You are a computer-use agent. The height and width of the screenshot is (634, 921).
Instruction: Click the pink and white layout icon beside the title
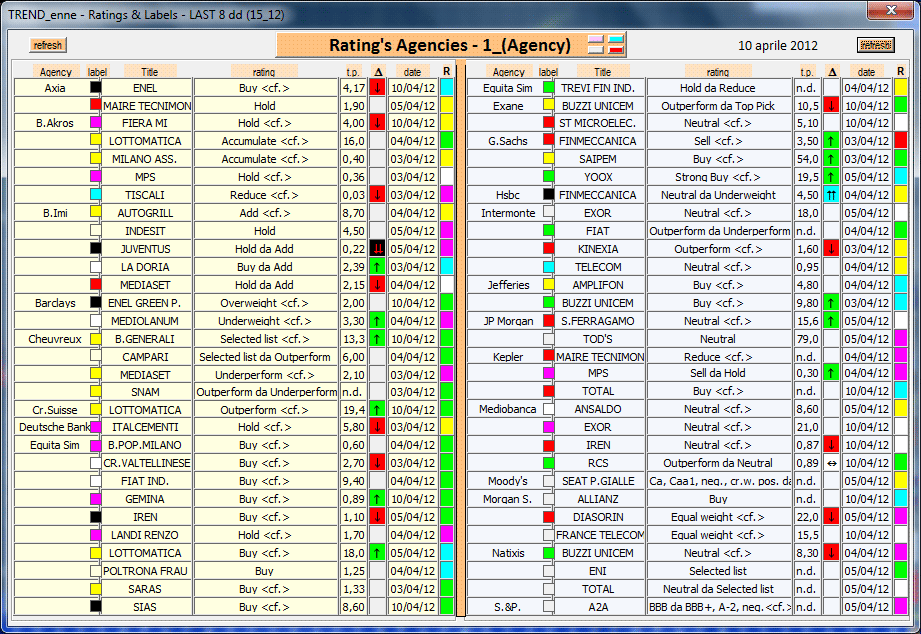pyautogui.click(x=596, y=45)
